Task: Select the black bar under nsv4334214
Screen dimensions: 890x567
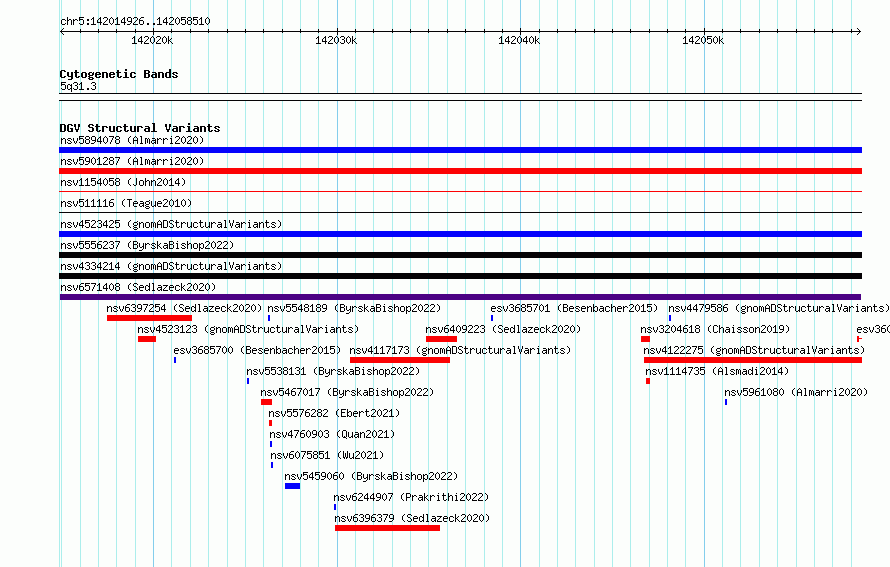Action: 460,276
